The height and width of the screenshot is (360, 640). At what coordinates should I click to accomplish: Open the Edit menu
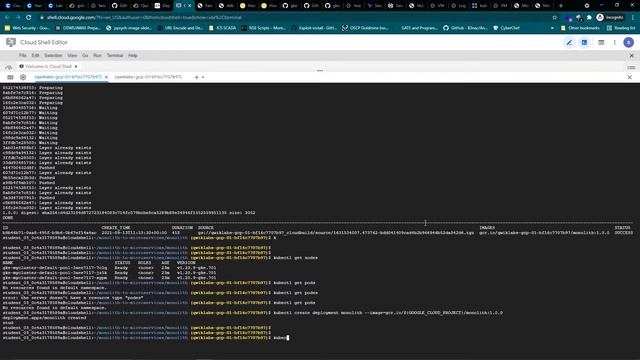pos(36,56)
